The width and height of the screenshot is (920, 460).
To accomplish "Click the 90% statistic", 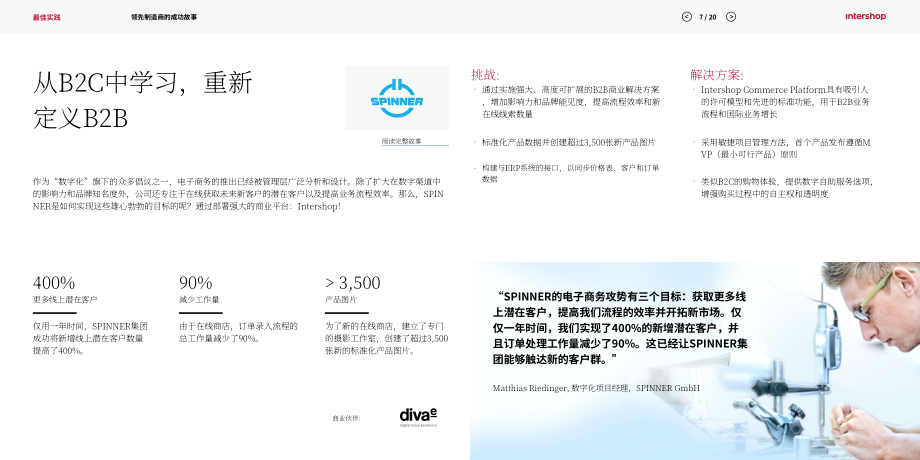I will (195, 283).
